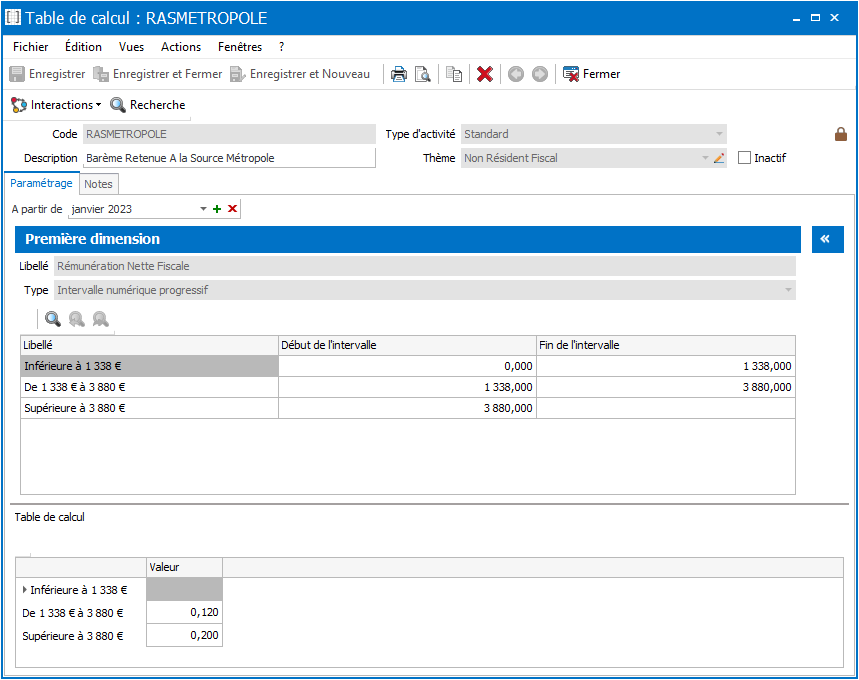This screenshot has height=680, width=859.
Task: Minimize the window
Action: (797, 18)
